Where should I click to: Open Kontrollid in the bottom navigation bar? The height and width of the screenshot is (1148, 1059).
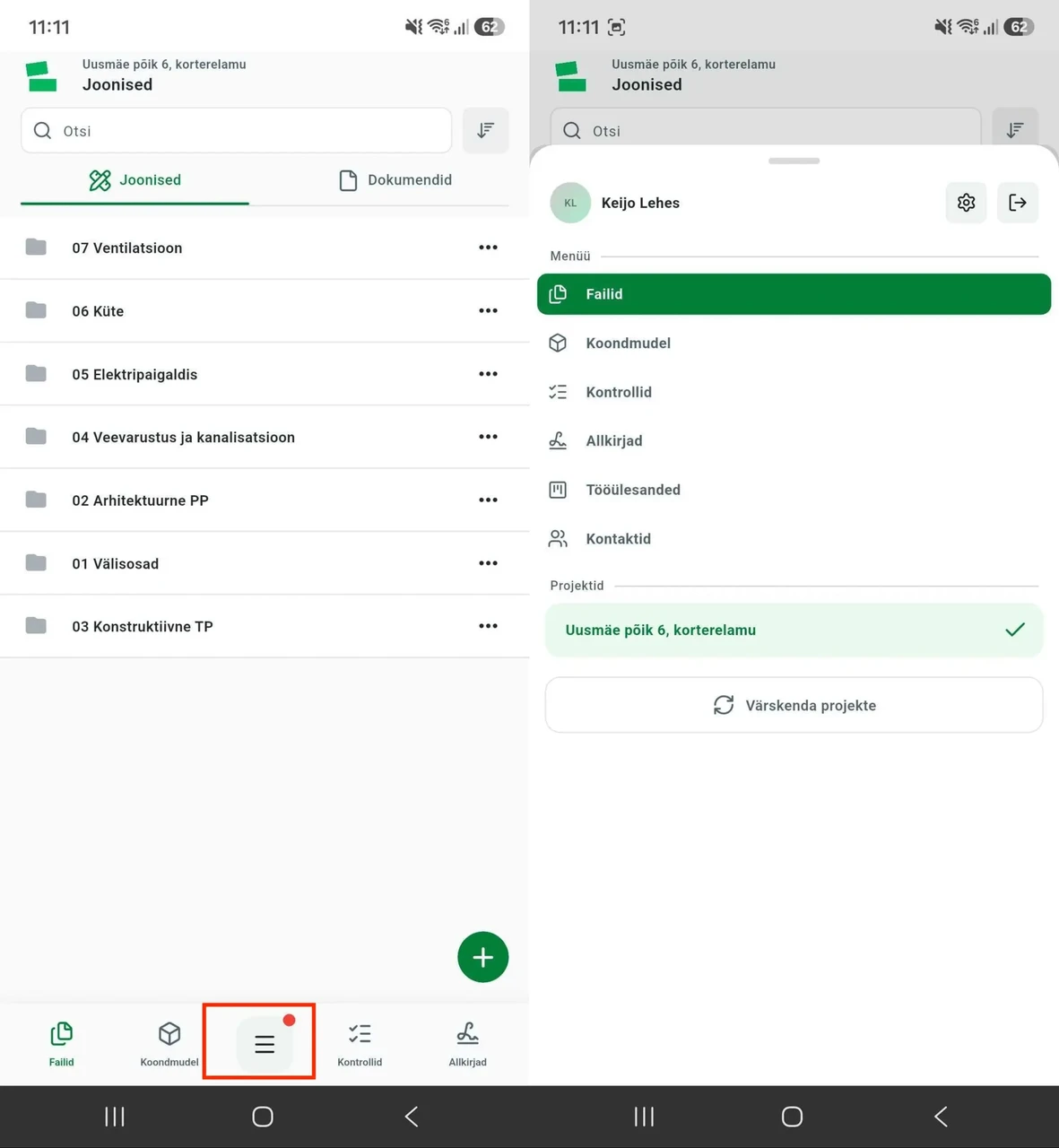[x=360, y=1044]
